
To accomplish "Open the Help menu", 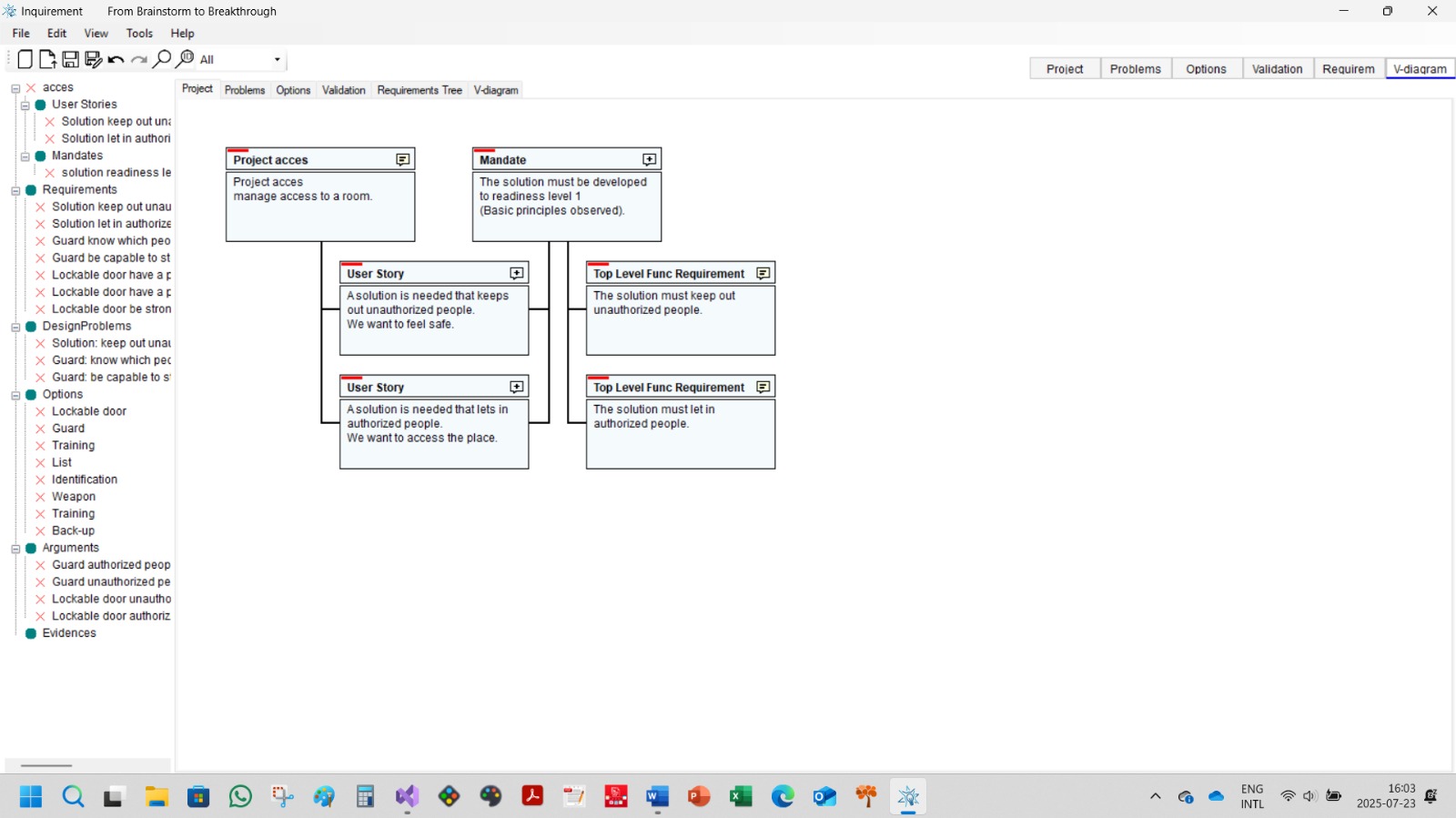I will coord(182,34).
